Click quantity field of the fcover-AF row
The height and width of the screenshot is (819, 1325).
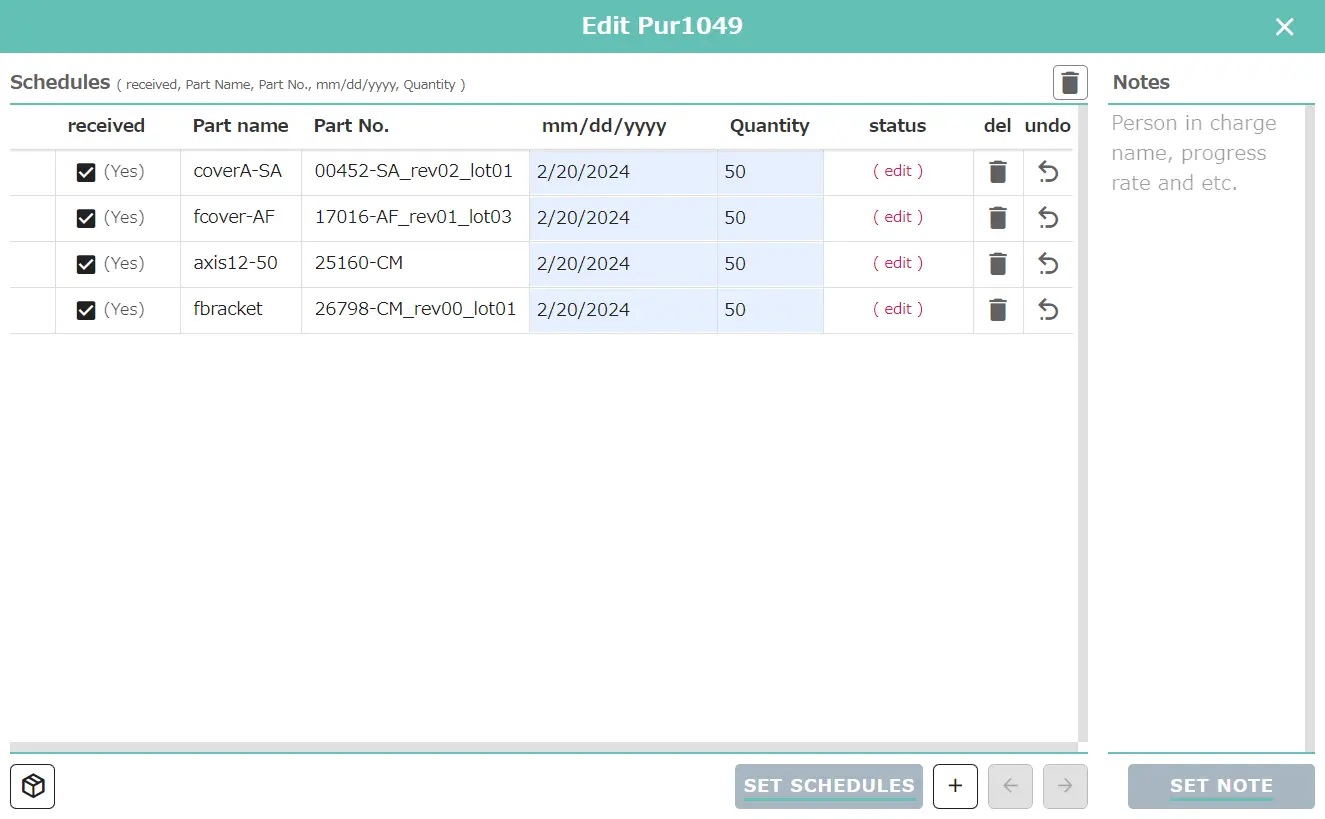[769, 218]
